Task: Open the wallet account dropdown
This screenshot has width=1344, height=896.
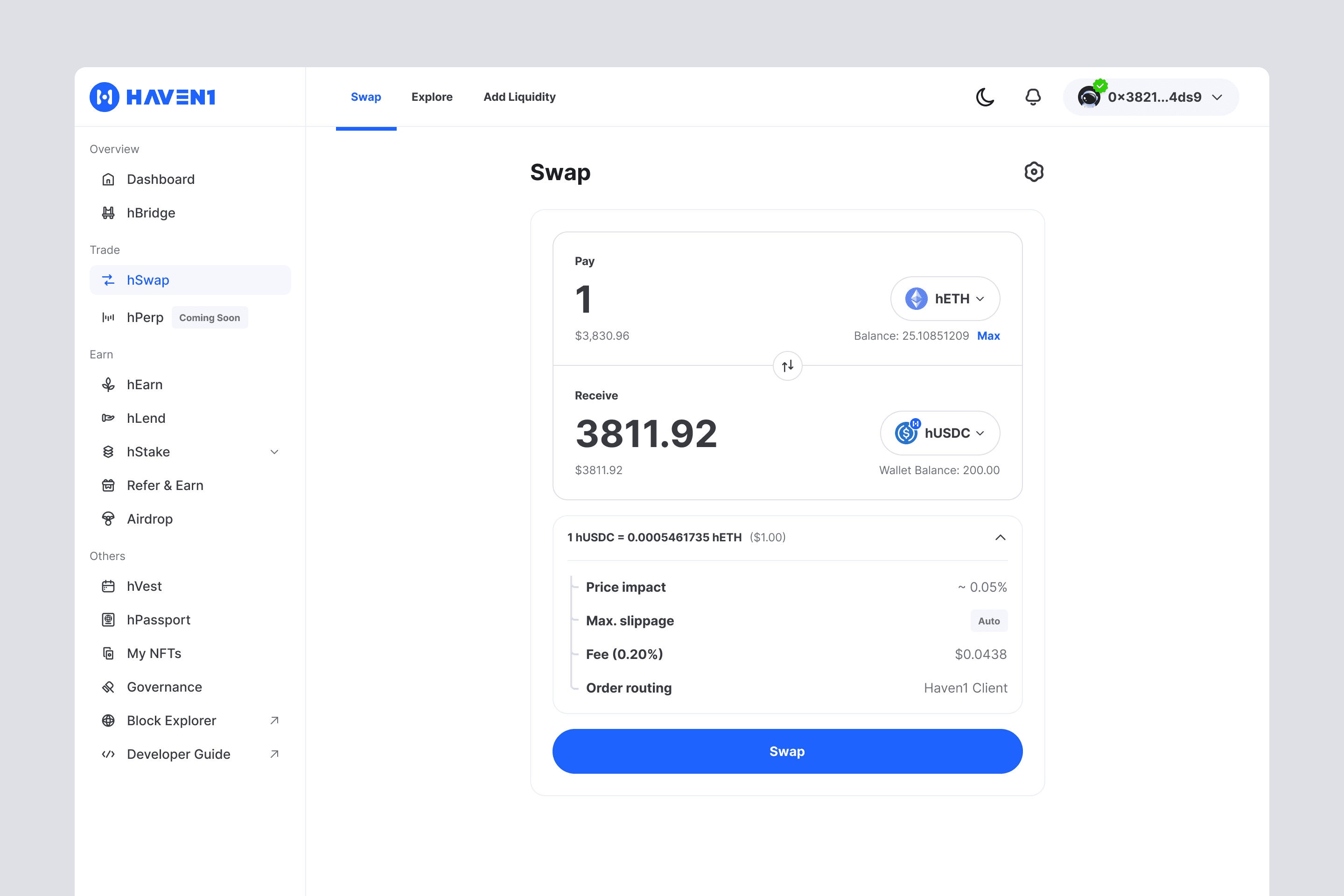Action: pyautogui.click(x=1150, y=97)
